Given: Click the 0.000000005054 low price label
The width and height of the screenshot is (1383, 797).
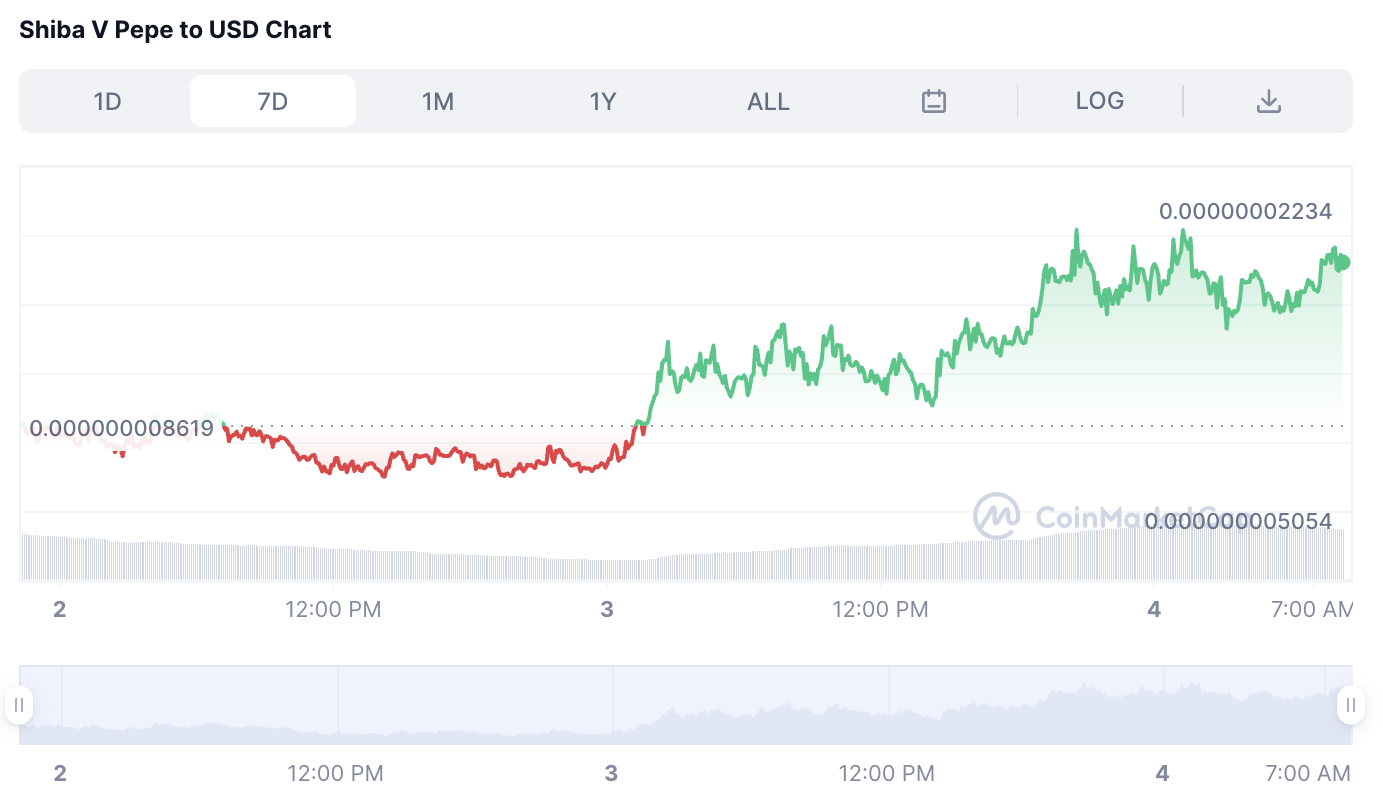Looking at the screenshot, I should pos(1238,521).
